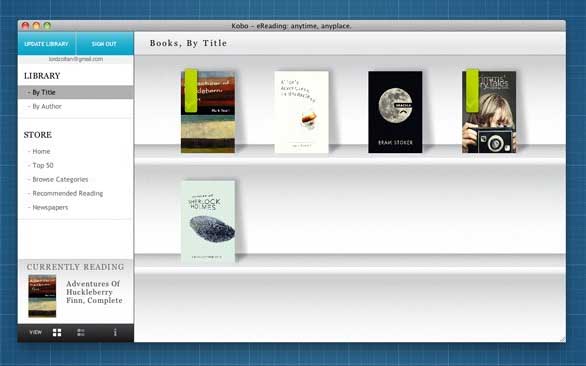Click the Kobo window title bar text
Screen dimensions: 586x366
click(292, 26)
